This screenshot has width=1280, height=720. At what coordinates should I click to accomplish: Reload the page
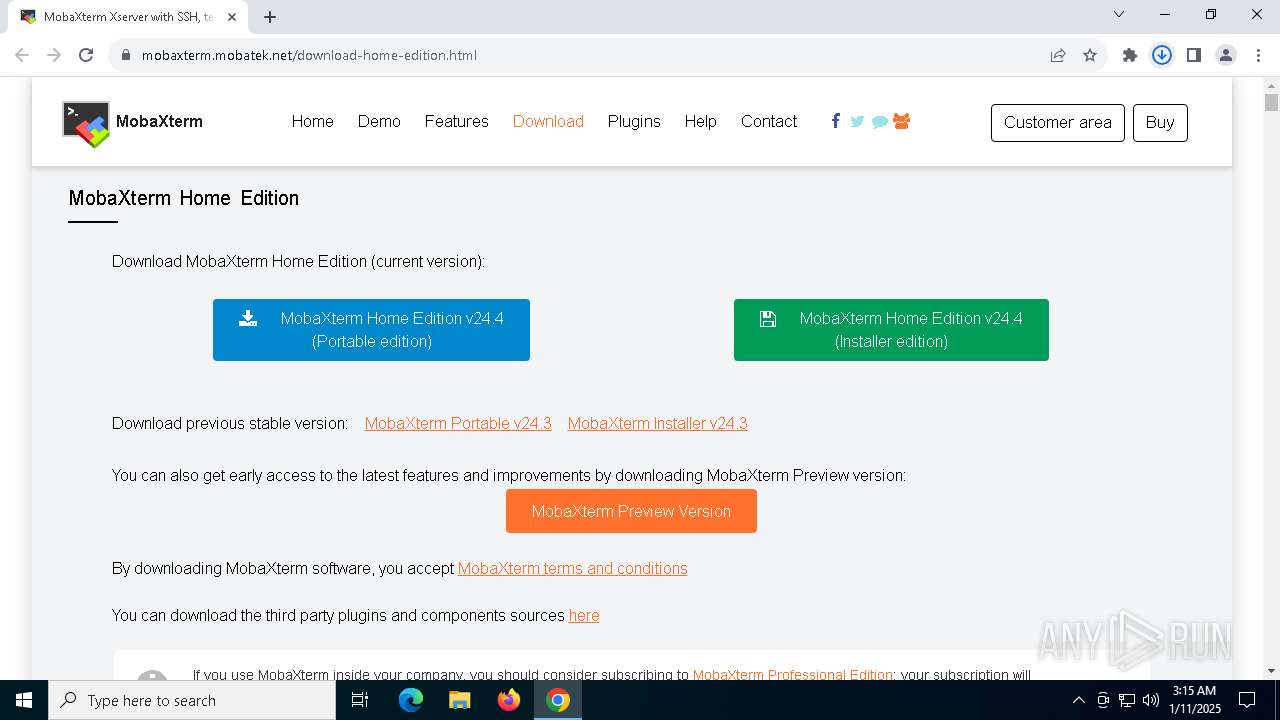(86, 55)
